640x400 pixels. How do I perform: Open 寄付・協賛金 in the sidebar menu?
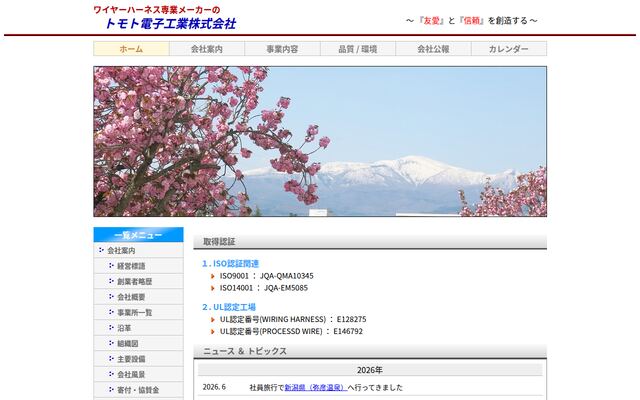pos(138,390)
